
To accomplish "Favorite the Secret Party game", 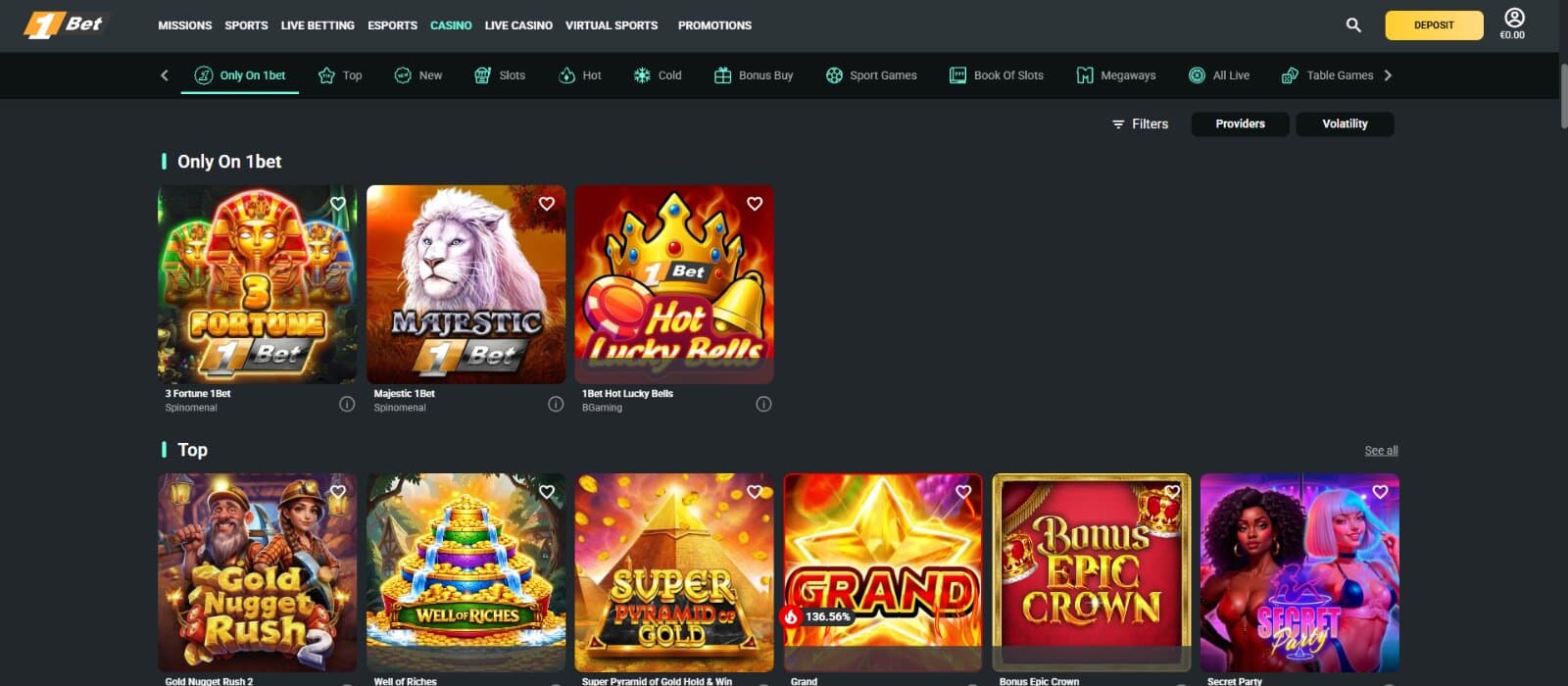I will point(1380,492).
